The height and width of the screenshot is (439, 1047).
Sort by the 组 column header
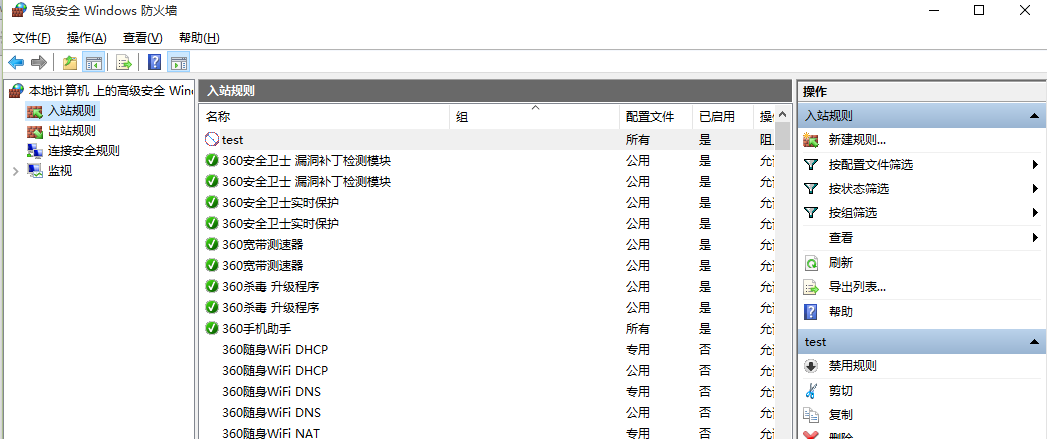pyautogui.click(x=535, y=117)
